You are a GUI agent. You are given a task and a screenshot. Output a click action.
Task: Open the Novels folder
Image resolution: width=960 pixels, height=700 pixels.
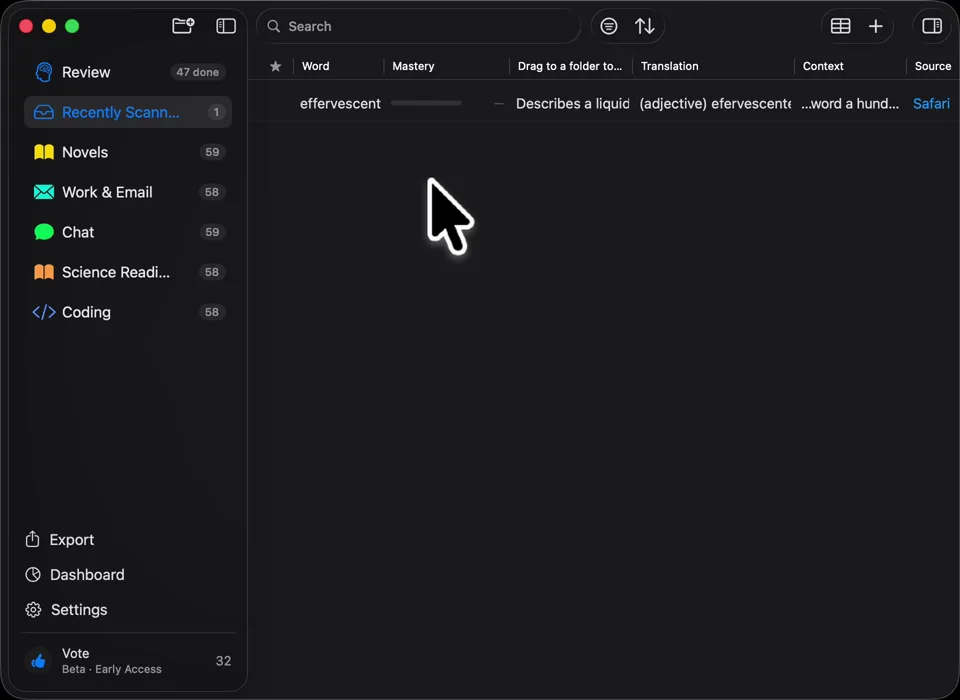pyautogui.click(x=128, y=152)
